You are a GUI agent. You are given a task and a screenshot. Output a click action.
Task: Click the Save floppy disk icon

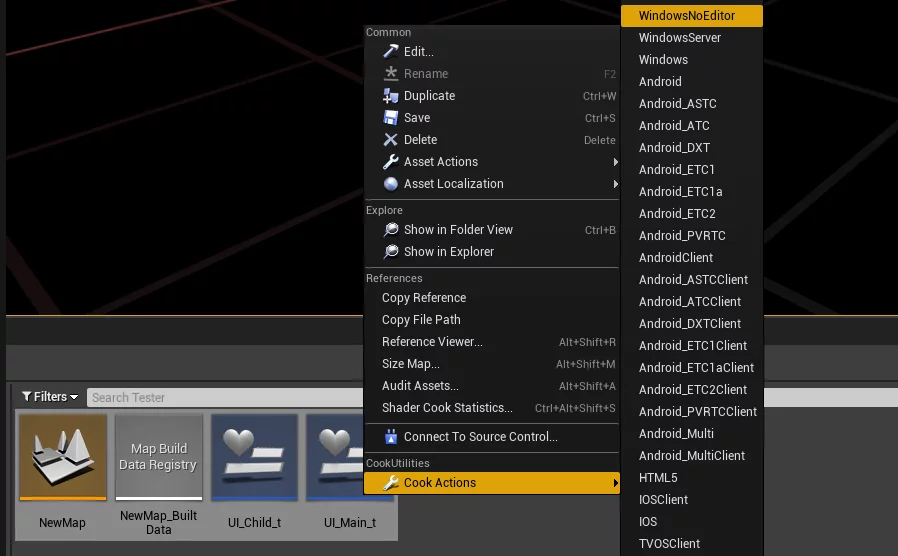tap(391, 118)
